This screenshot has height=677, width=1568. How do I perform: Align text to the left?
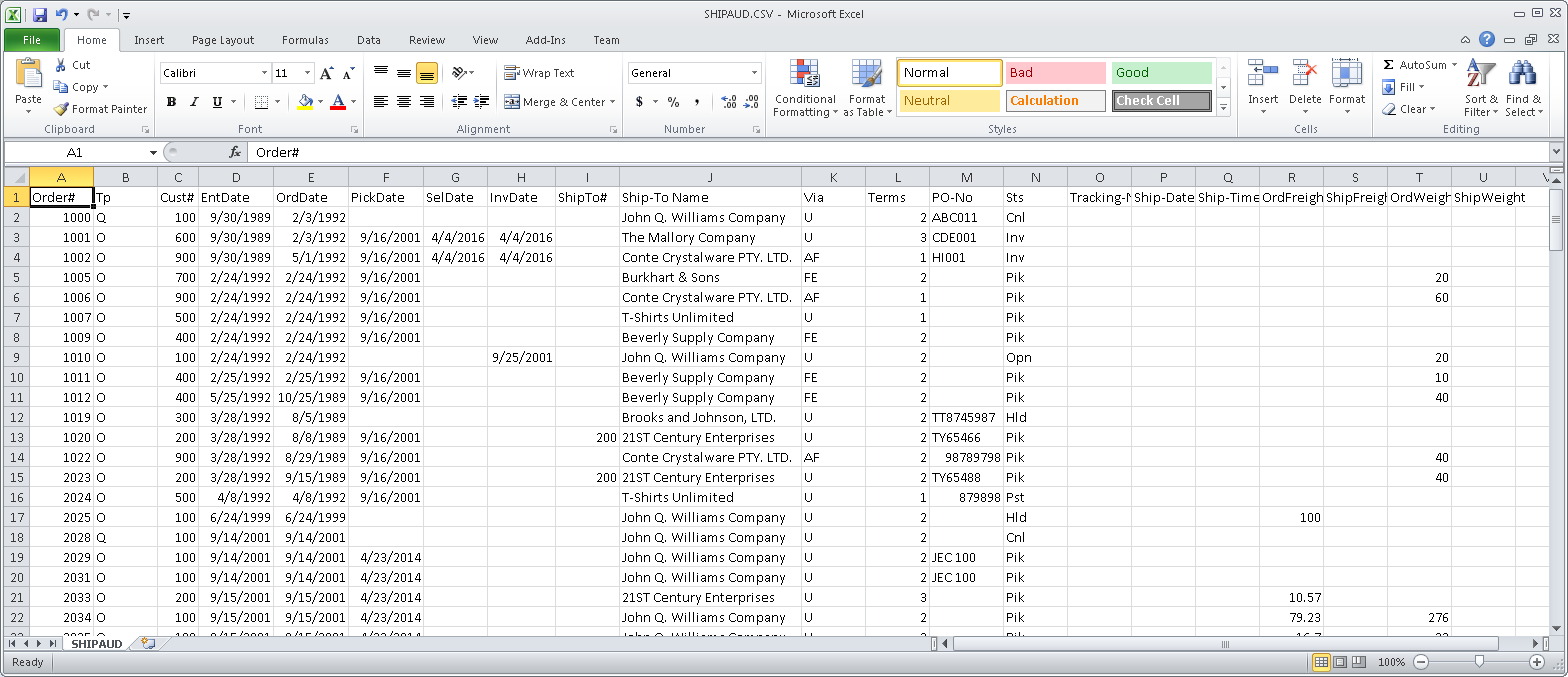click(381, 102)
